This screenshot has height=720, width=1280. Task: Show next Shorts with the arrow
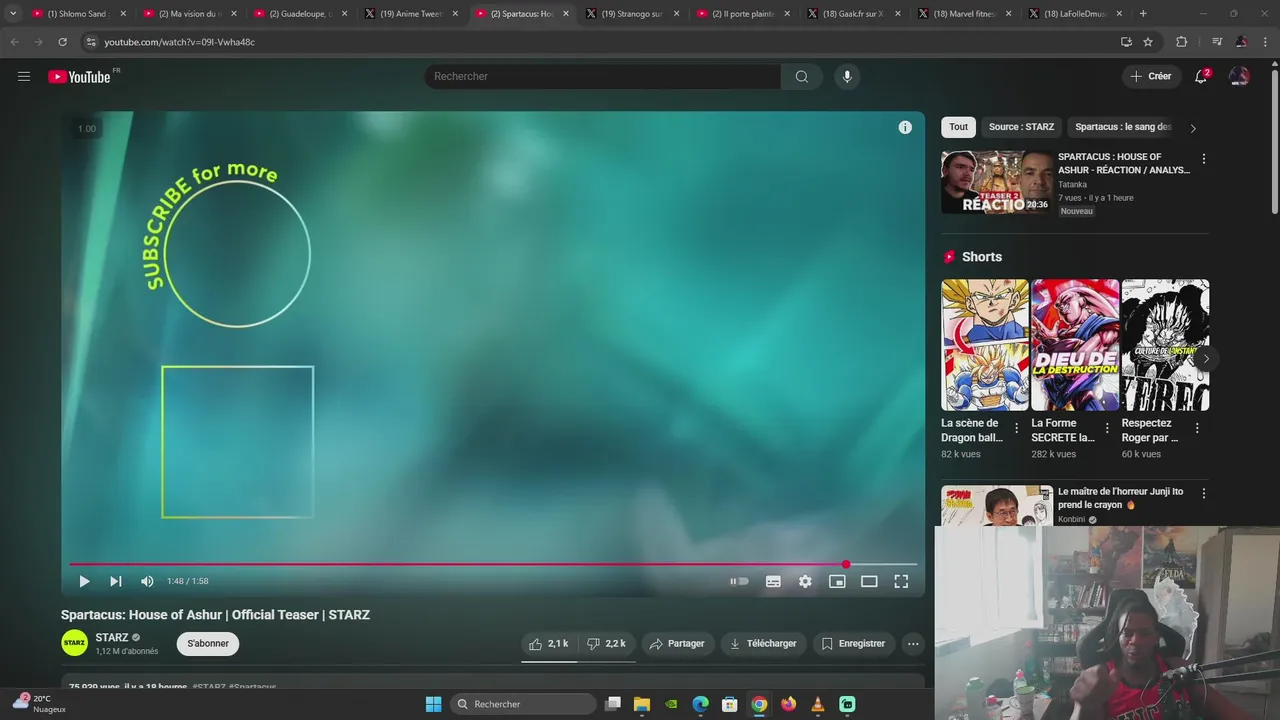tap(1206, 359)
